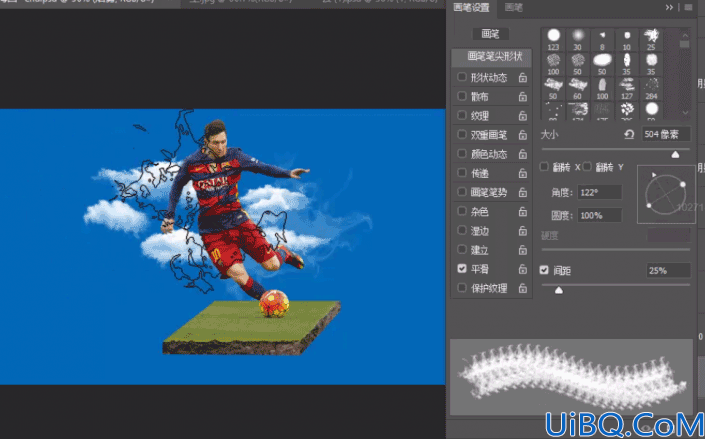705x439 pixels.
Task: Switch to the 画笔 tab
Action: pos(513,8)
